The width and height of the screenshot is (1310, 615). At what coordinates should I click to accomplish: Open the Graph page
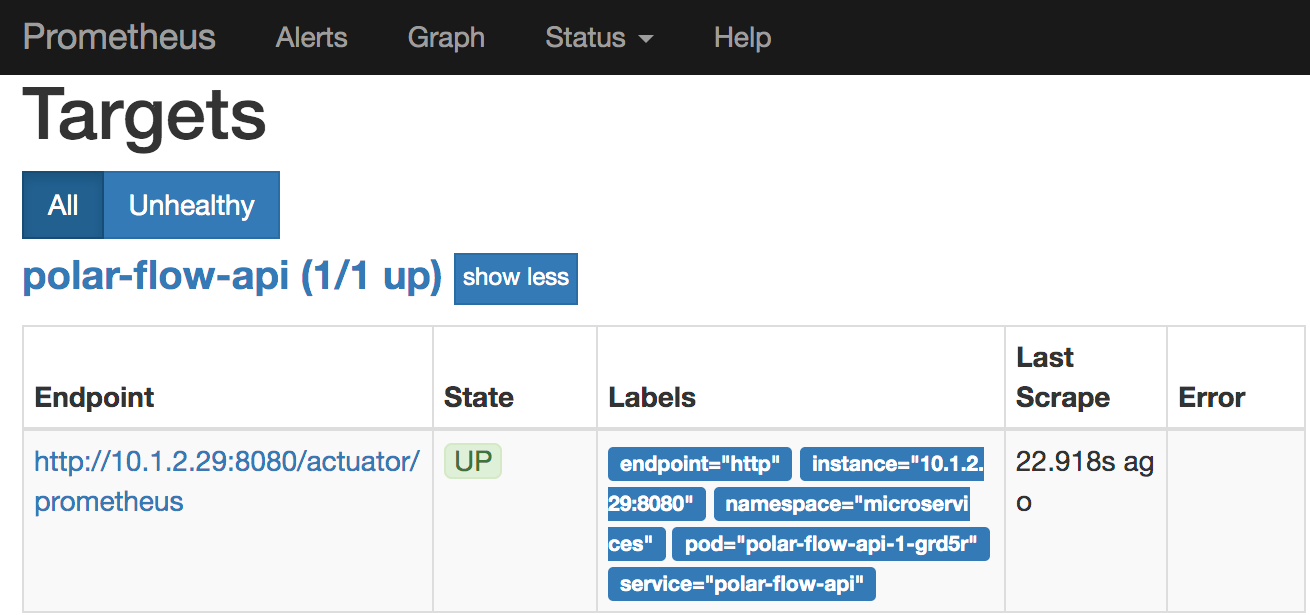[x=446, y=38]
